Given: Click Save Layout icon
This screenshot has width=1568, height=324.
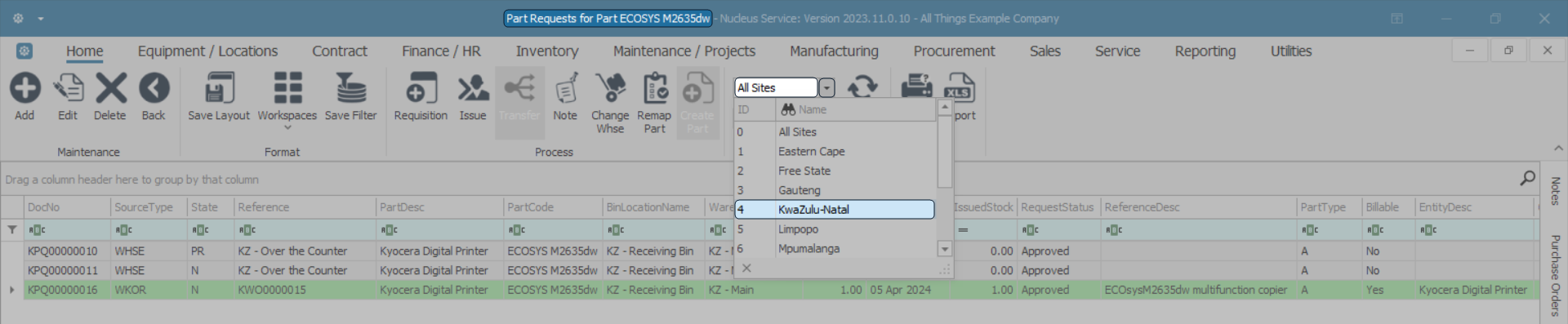Looking at the screenshot, I should (219, 88).
